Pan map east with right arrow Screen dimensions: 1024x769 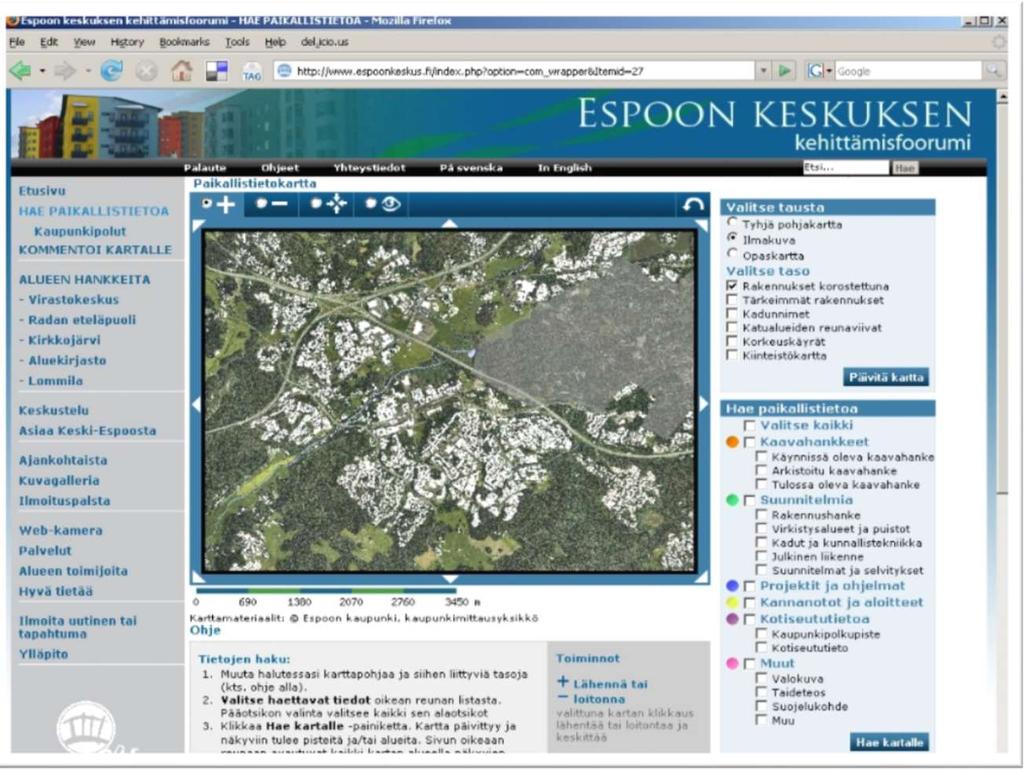[703, 404]
